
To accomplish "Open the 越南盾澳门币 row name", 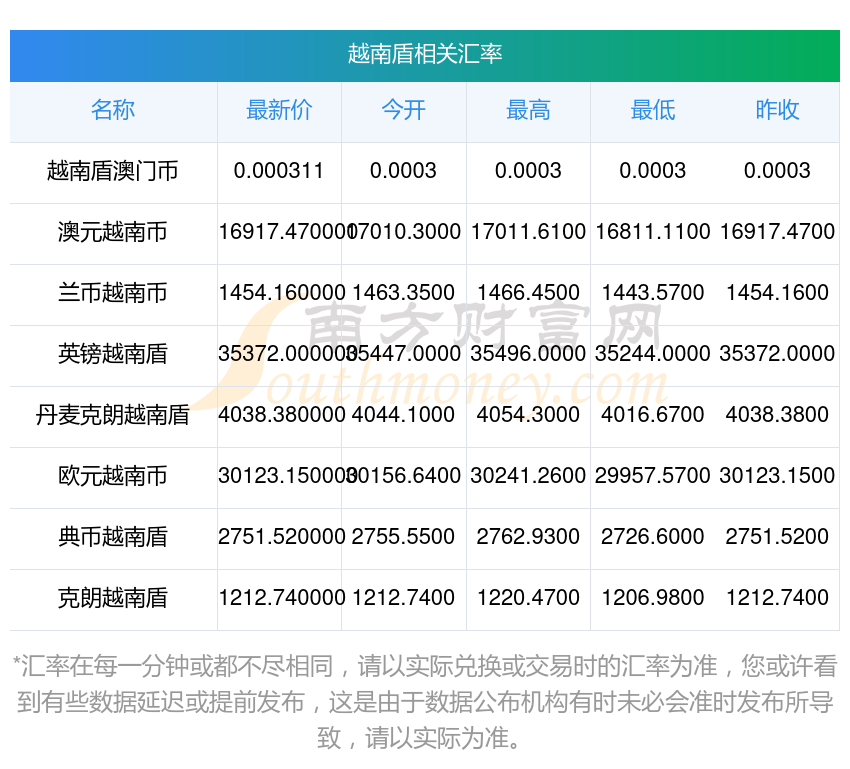I will point(113,171).
